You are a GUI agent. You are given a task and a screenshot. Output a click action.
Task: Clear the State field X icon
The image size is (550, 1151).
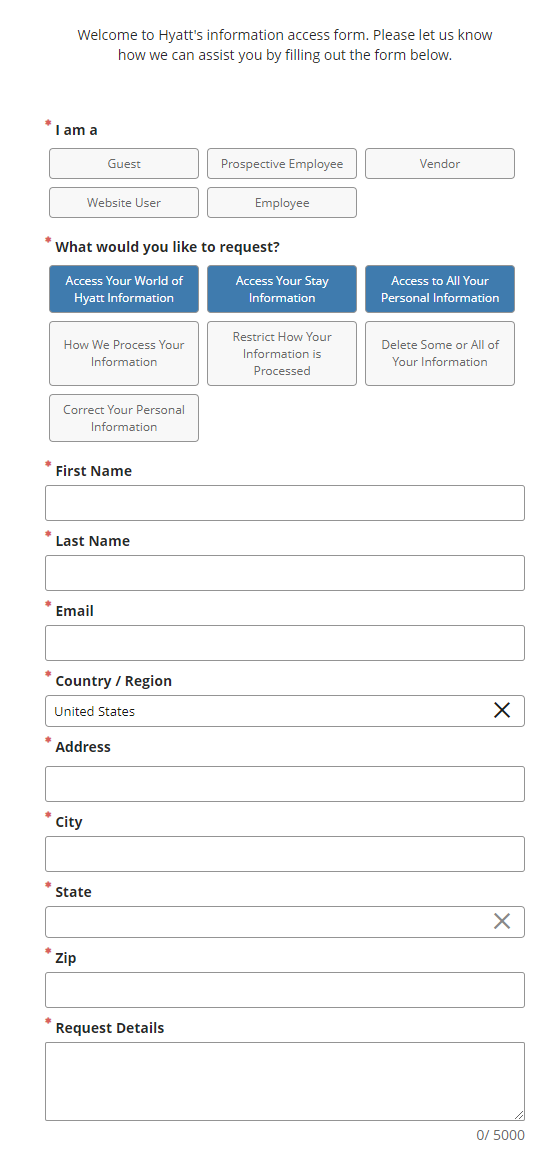point(502,921)
